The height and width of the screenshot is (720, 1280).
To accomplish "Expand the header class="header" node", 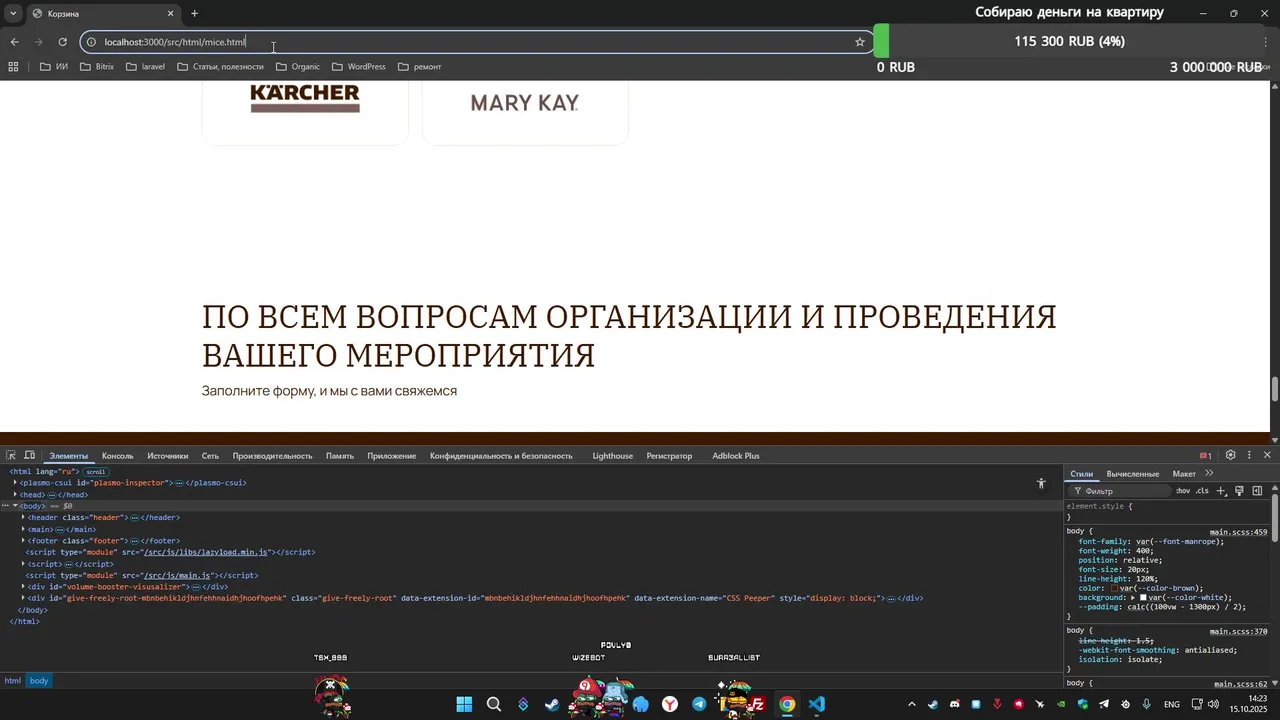I will [23, 517].
